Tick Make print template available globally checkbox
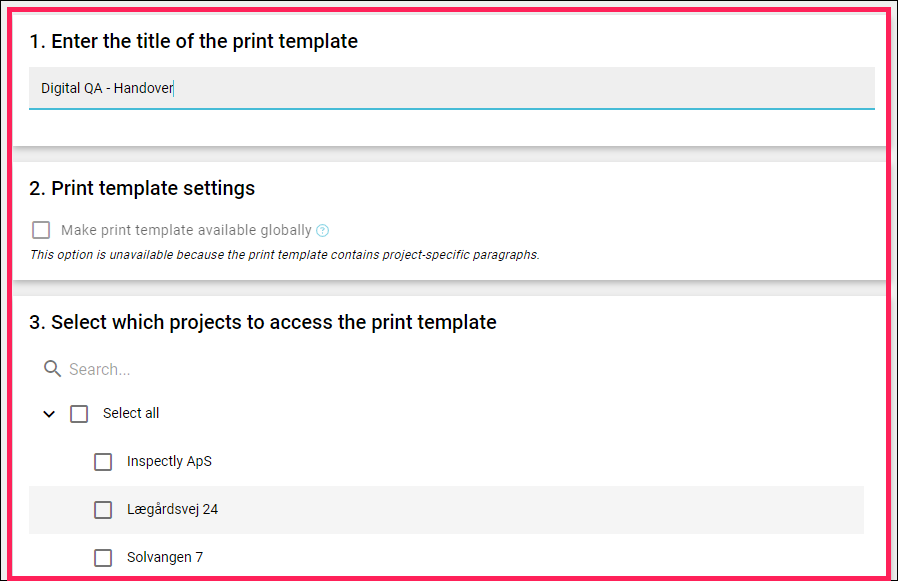This screenshot has height=581, width=898. (41, 230)
